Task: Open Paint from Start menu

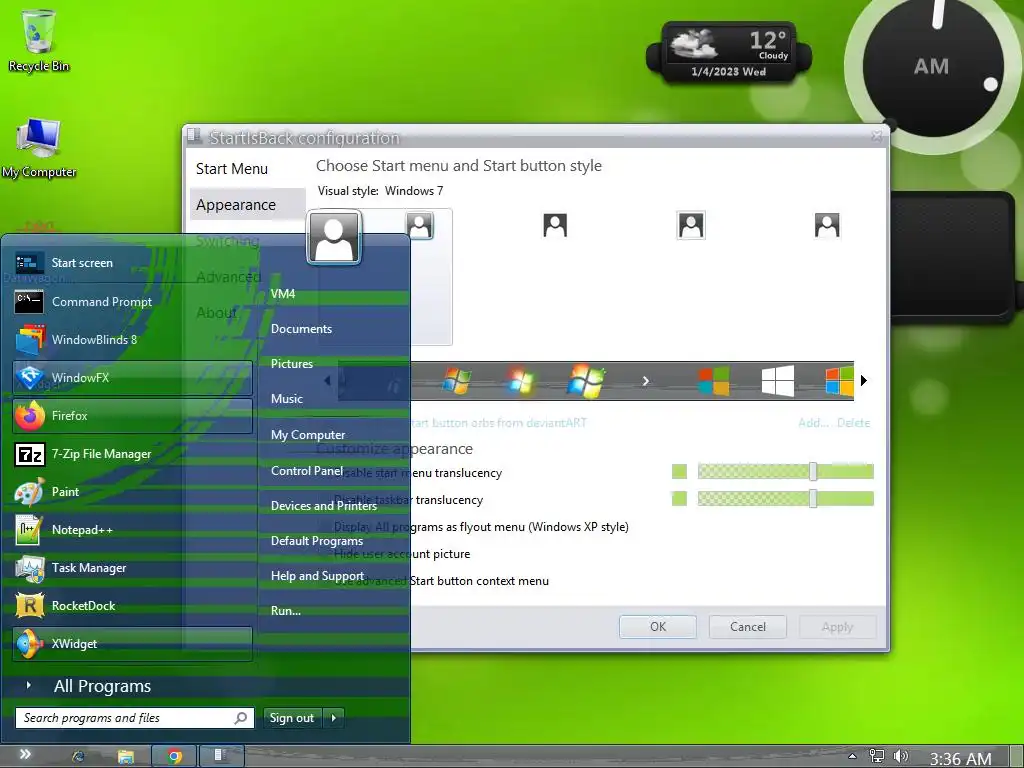Action: pos(132,492)
